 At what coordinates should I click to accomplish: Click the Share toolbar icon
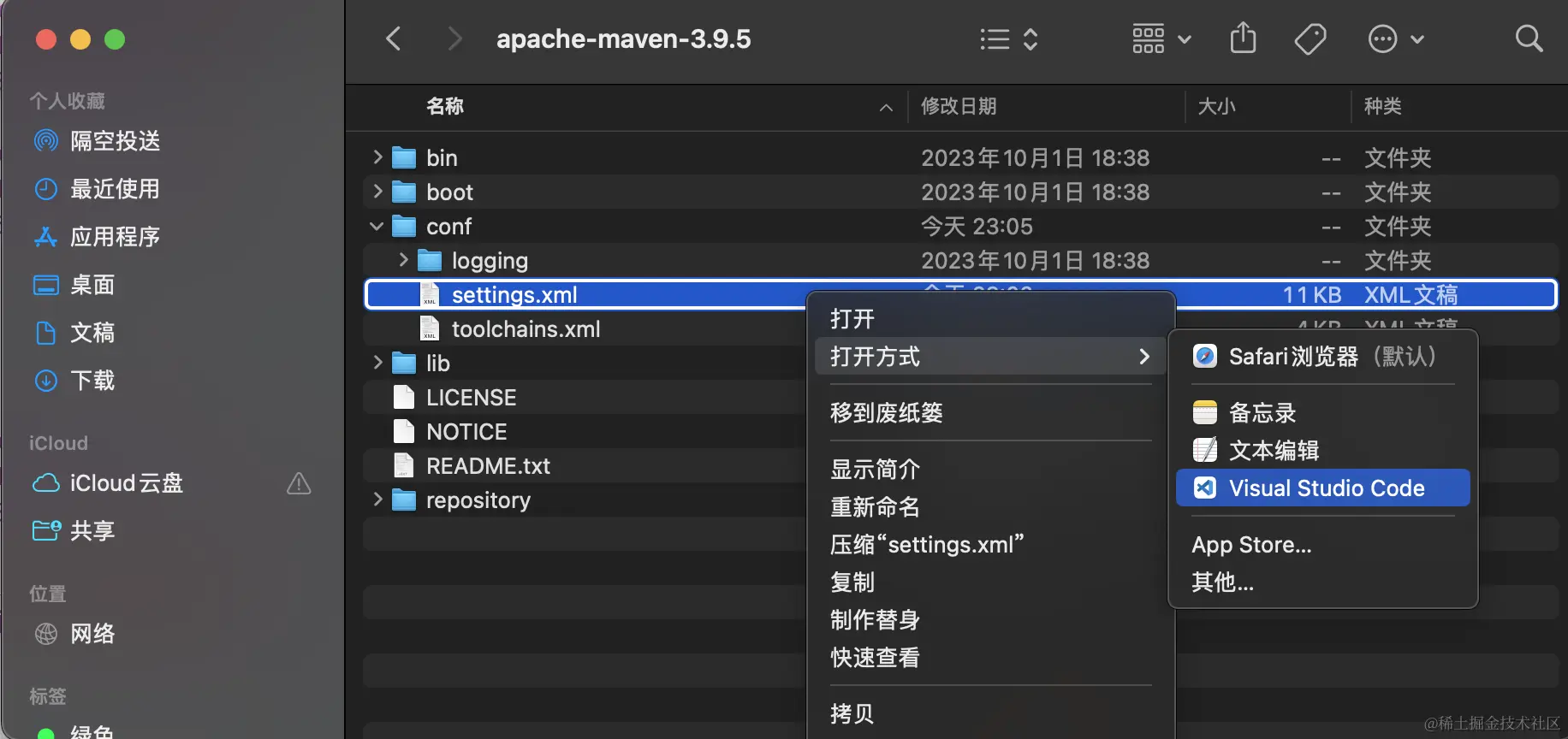1243,38
